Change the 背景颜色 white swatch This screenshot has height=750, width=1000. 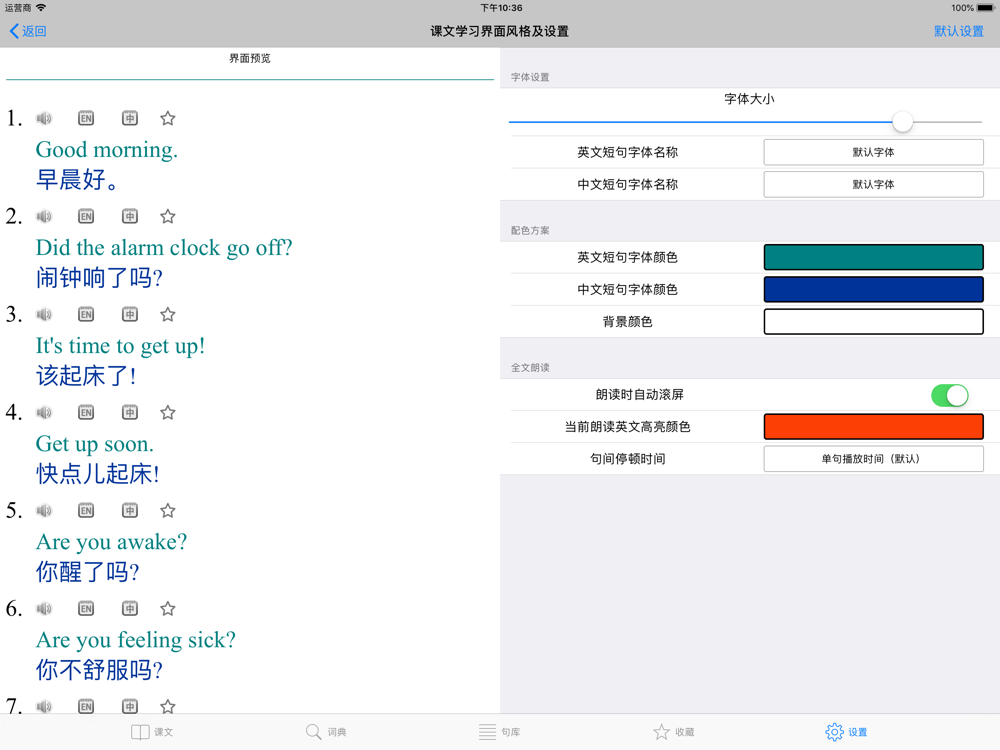[x=873, y=321]
